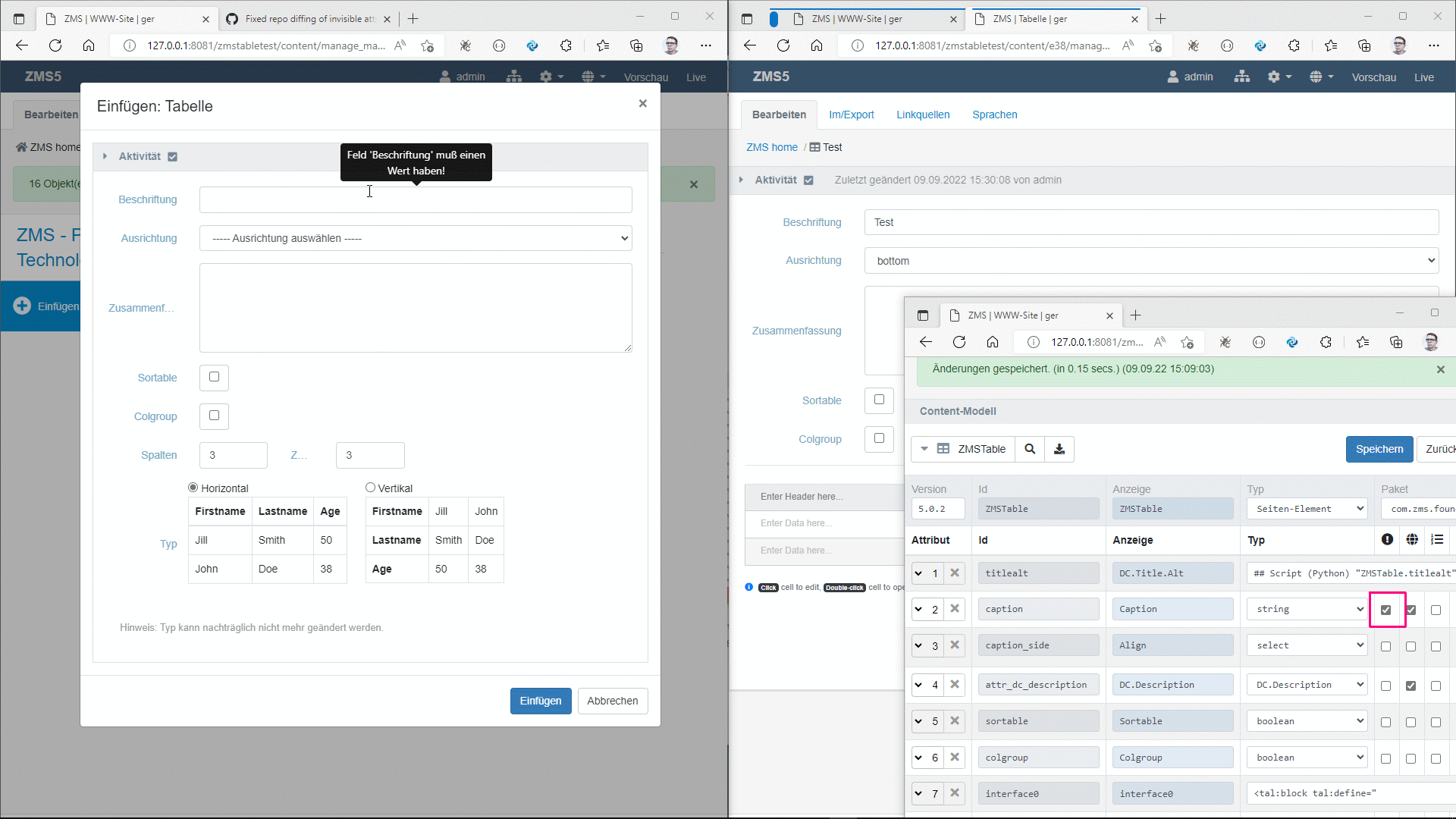Close the green 'Änderungen gespeichert' notification
Screen dimensions: 1456x819
click(x=1440, y=369)
